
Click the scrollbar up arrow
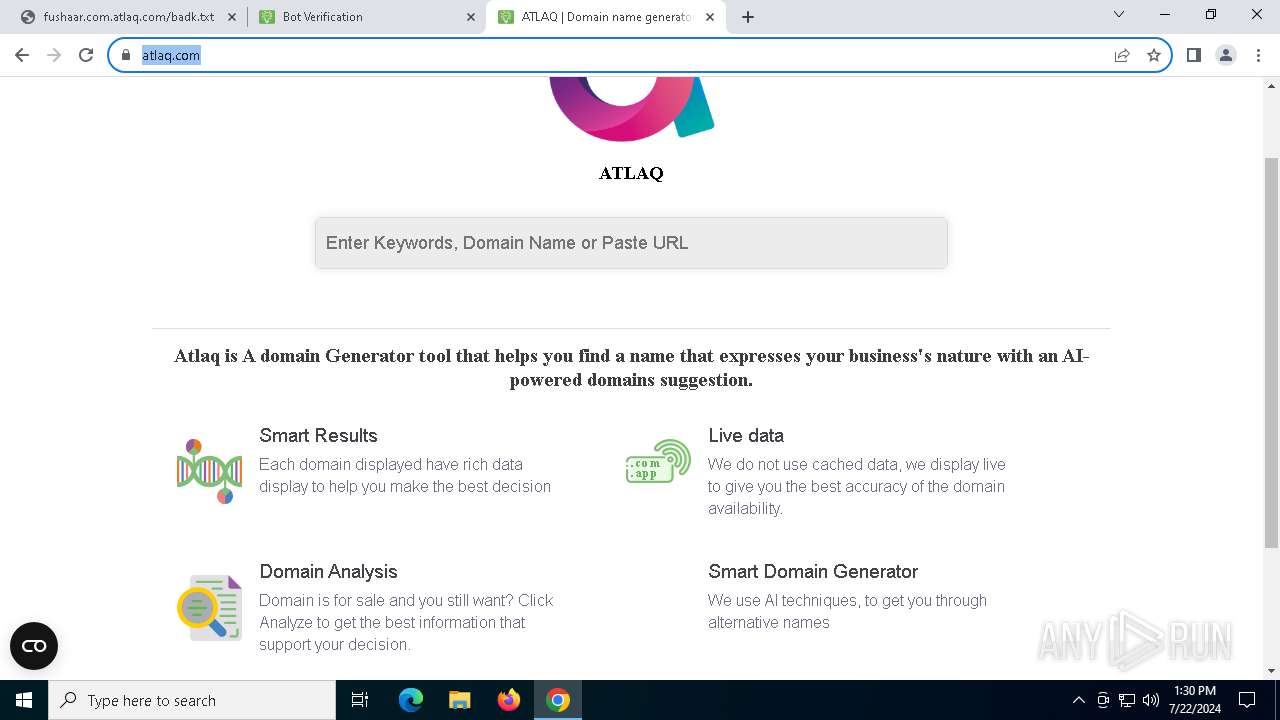(1271, 85)
